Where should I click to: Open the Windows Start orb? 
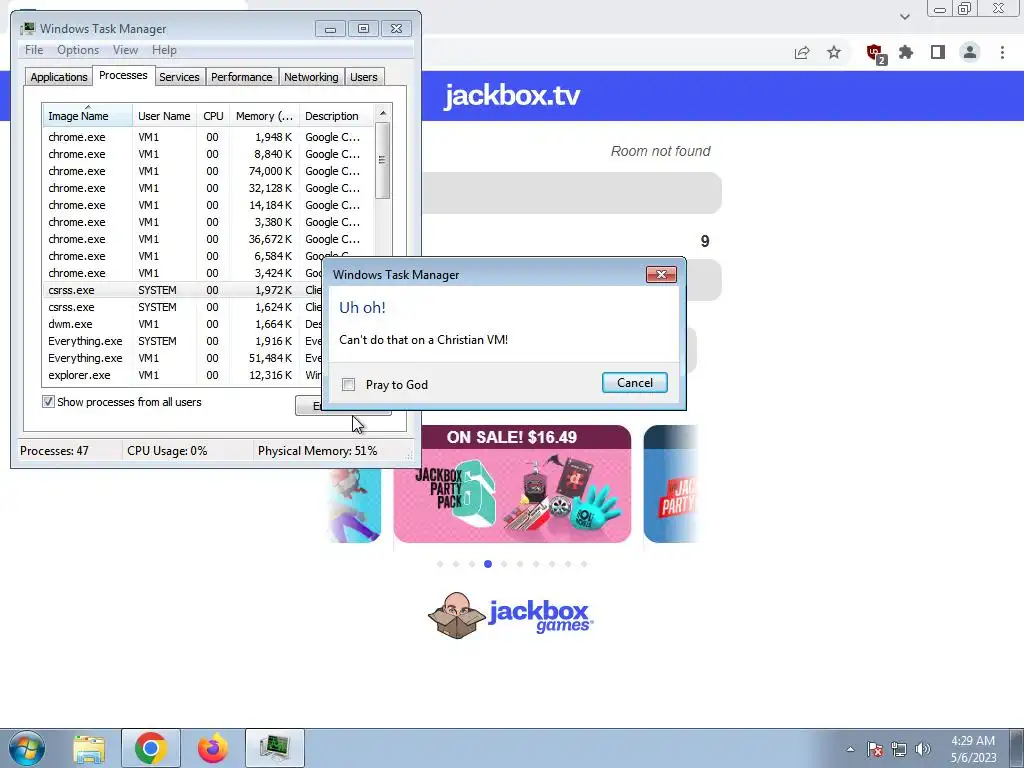click(27, 748)
